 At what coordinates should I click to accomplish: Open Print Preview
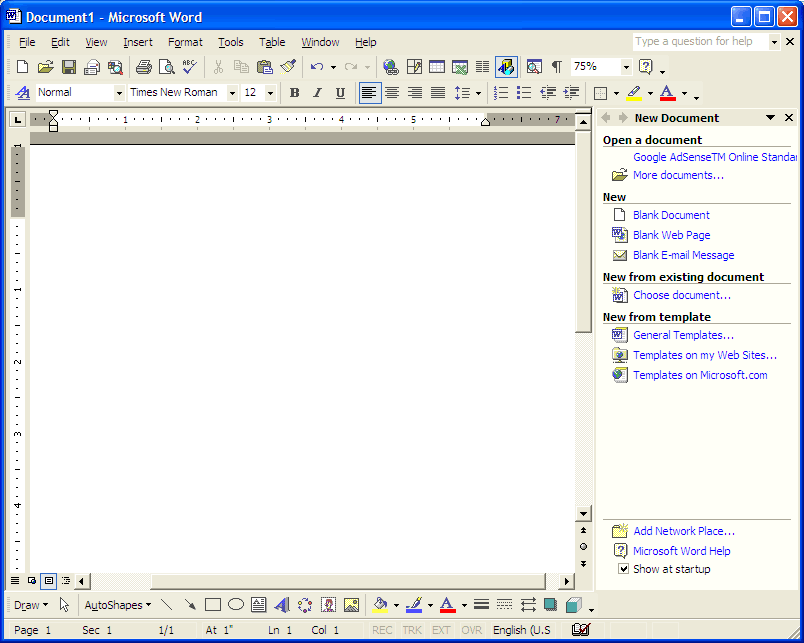166,67
